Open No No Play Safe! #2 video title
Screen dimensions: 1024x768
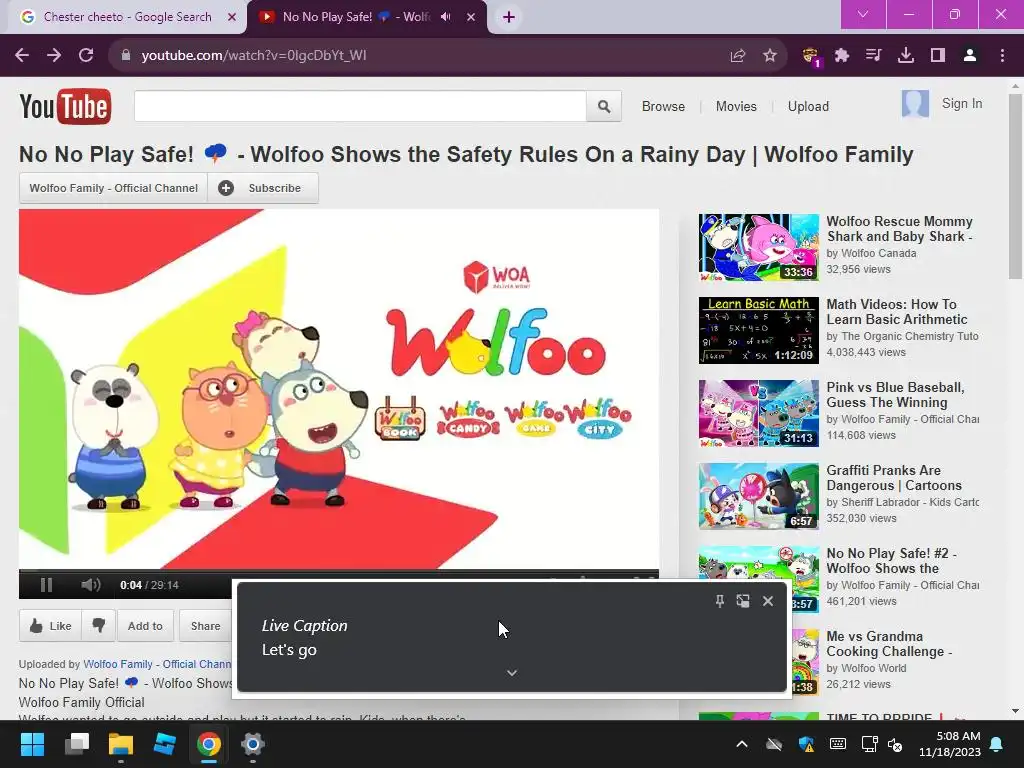[891, 560]
